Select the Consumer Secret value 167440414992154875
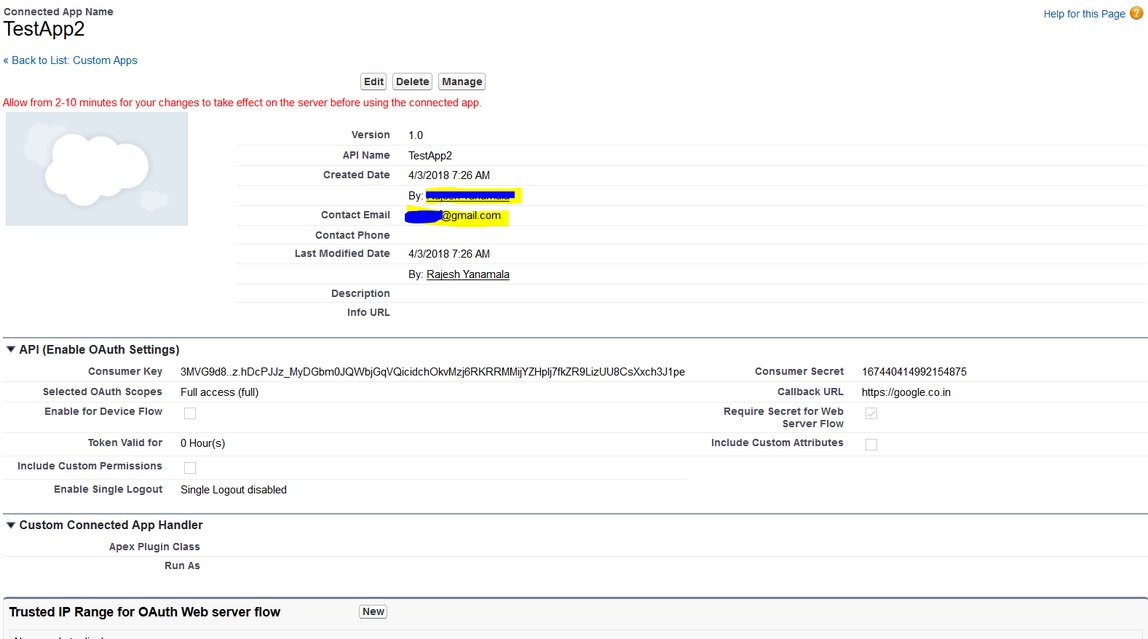Viewport: 1148px width, 639px height. [x=914, y=371]
